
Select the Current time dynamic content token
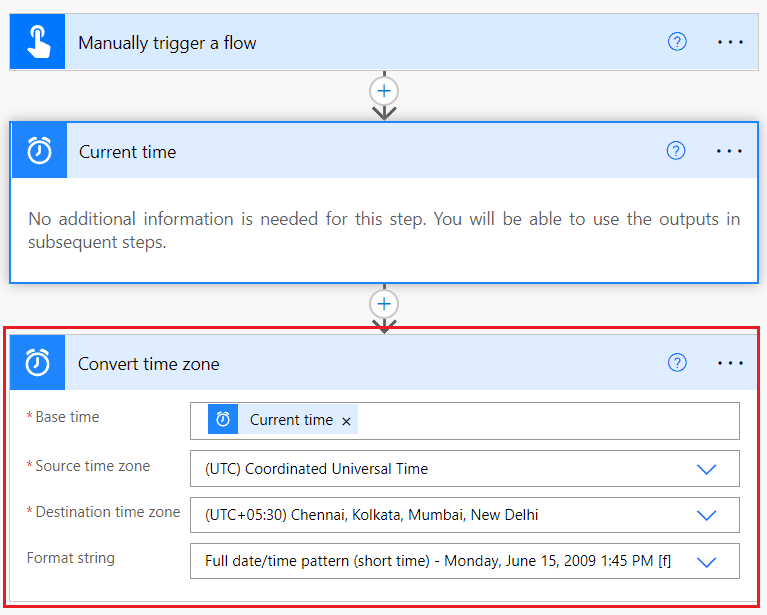click(x=283, y=419)
